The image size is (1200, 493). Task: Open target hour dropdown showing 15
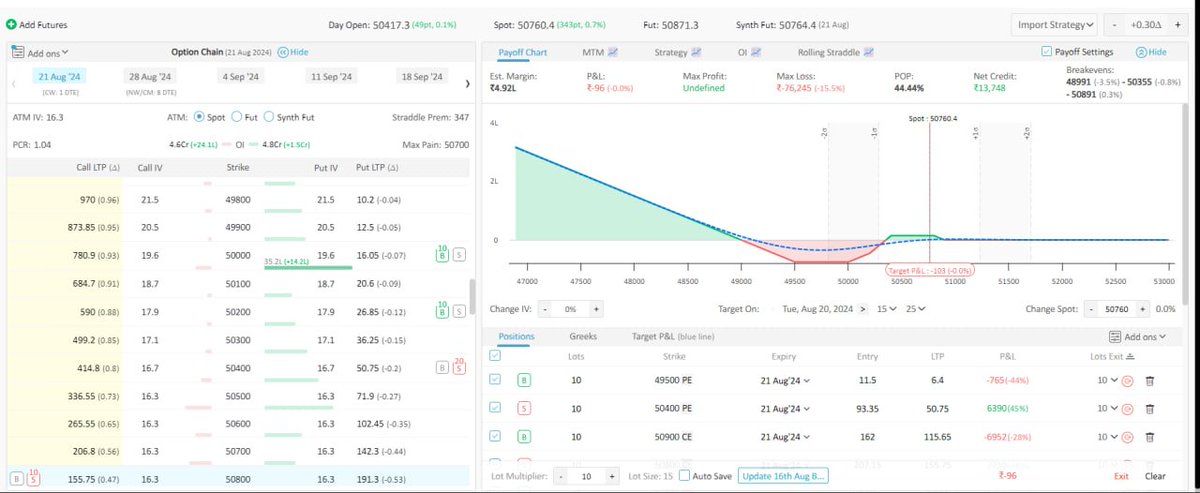pos(885,309)
